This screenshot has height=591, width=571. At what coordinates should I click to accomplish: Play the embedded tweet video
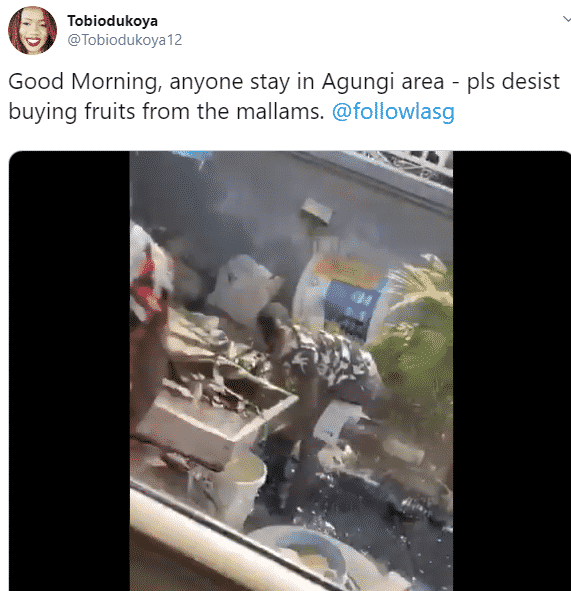(291, 371)
